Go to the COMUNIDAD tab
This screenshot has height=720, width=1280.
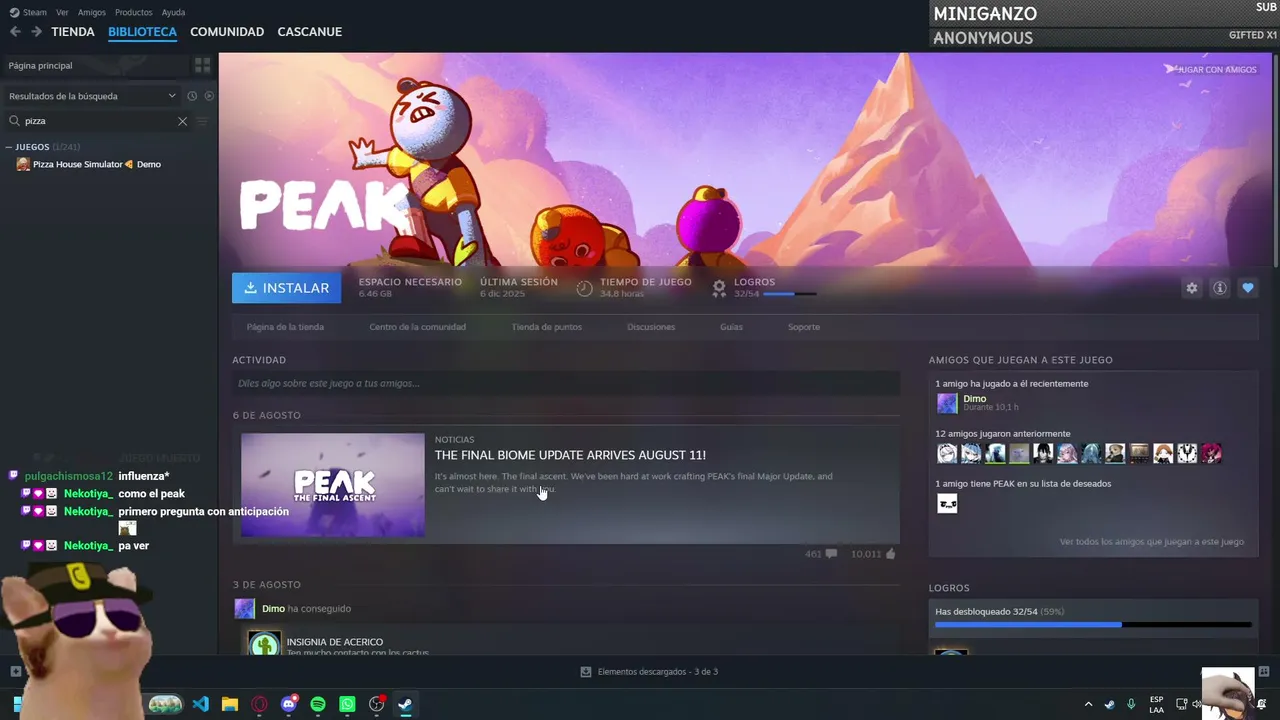(227, 32)
